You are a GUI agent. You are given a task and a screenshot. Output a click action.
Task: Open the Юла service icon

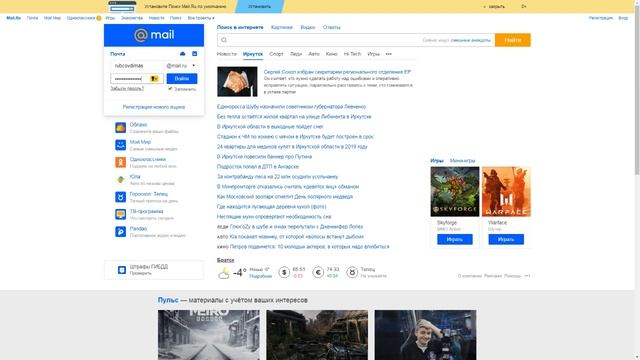120,180
